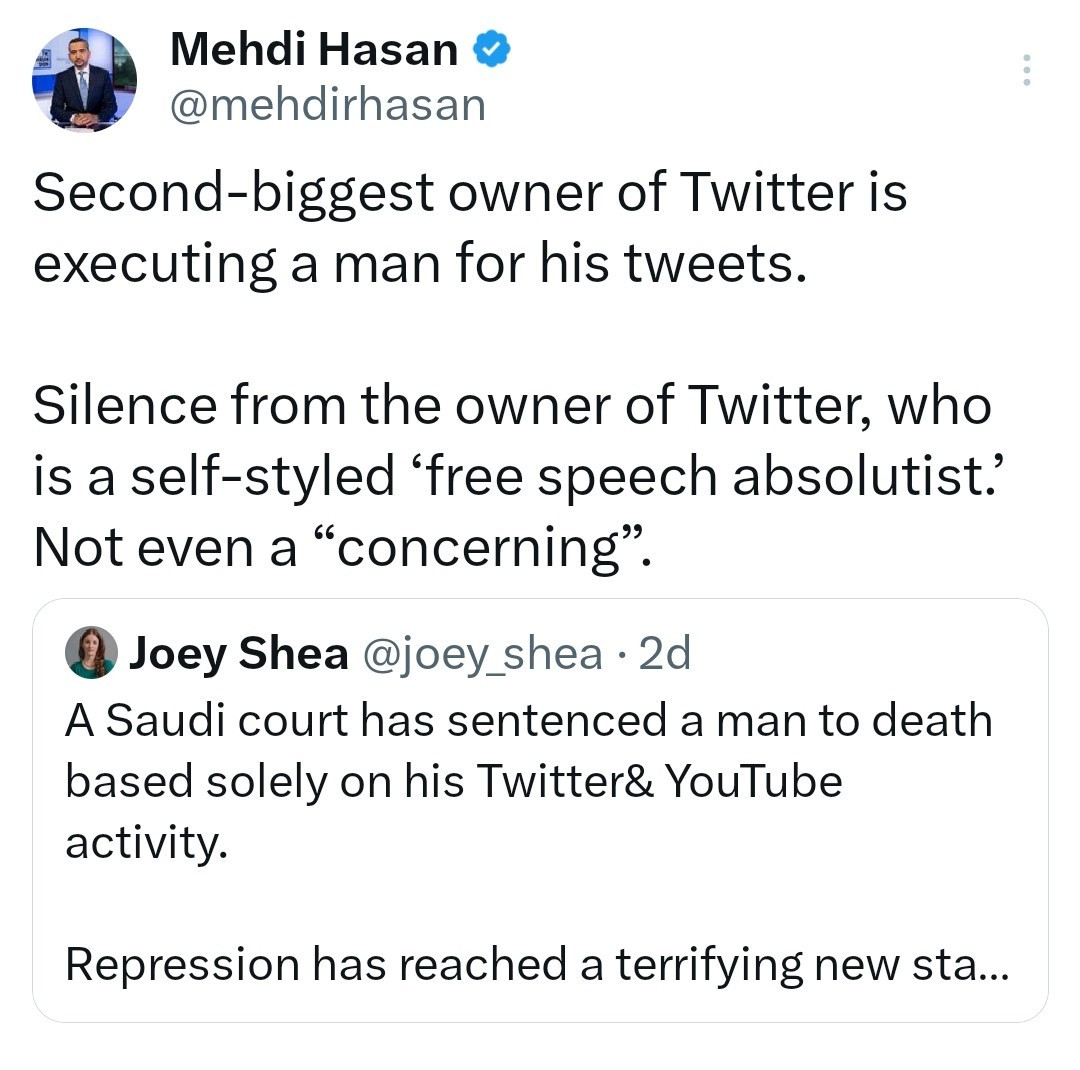Screen dimensions: 1080x1070
Task: Open Mehdi Hasan's profile picture
Action: point(84,81)
